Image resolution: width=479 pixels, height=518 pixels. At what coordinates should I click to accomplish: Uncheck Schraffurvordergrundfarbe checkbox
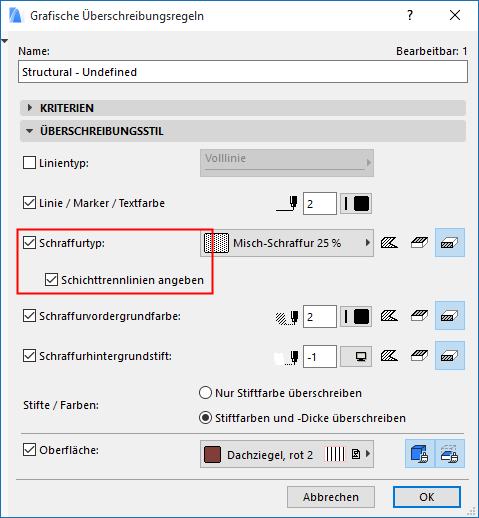coord(29,316)
